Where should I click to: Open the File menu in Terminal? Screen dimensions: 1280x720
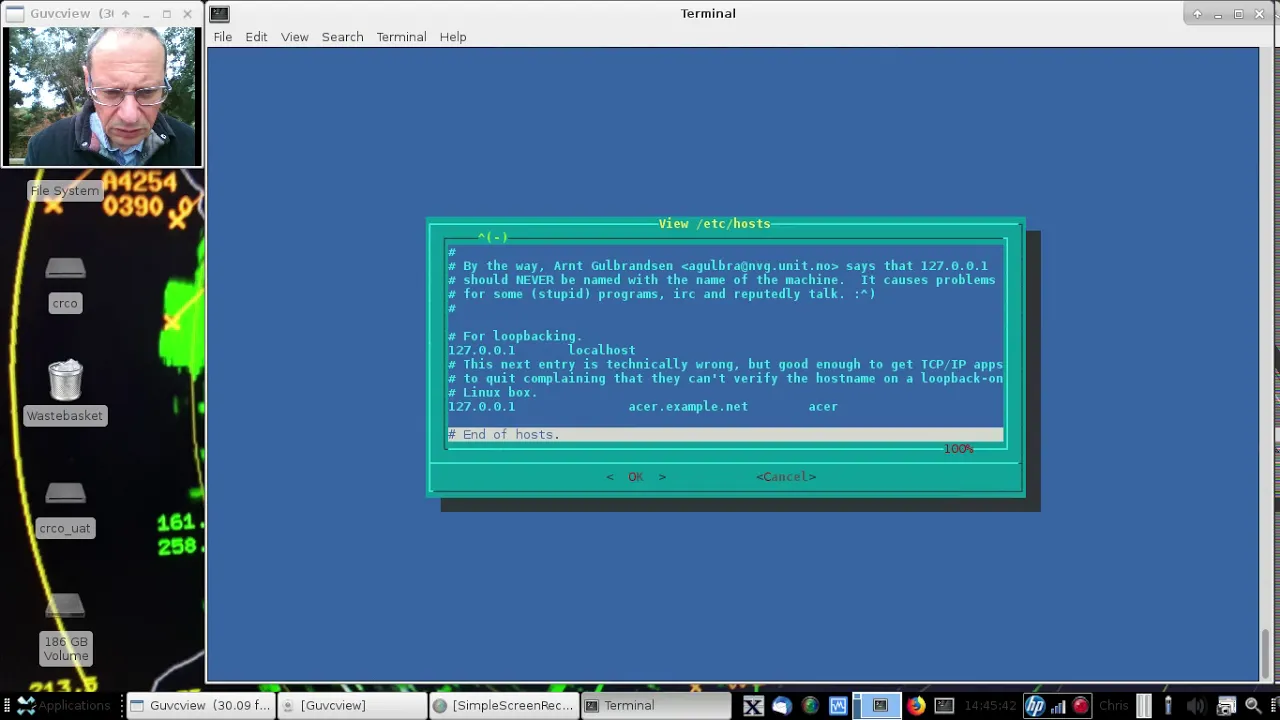pos(222,37)
